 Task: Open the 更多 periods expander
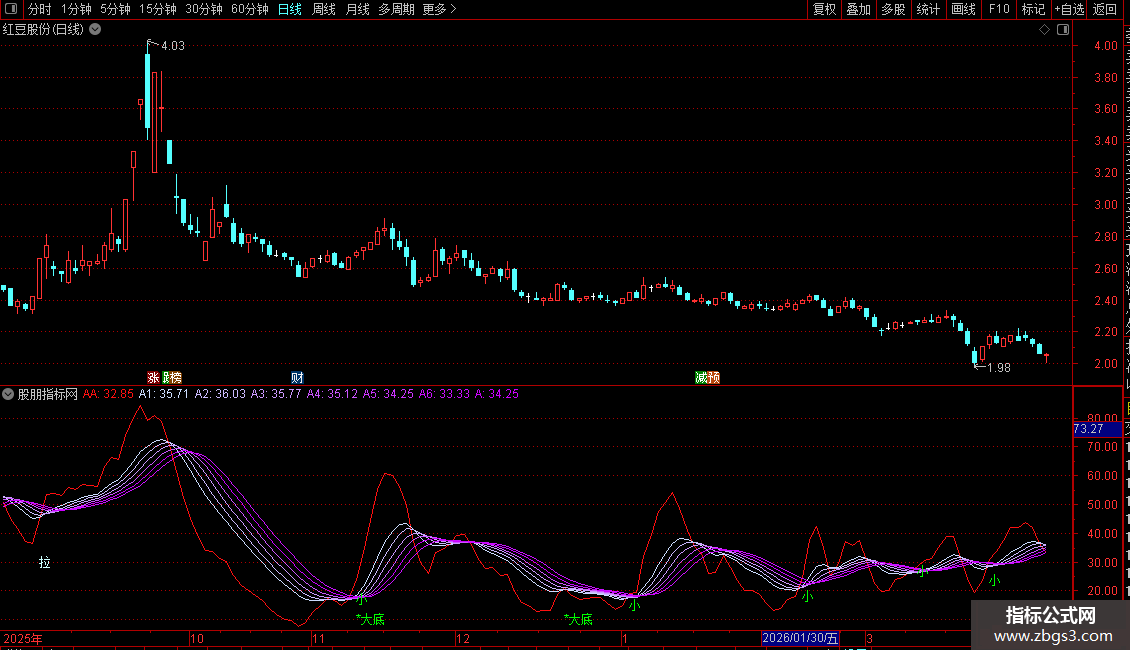439,9
